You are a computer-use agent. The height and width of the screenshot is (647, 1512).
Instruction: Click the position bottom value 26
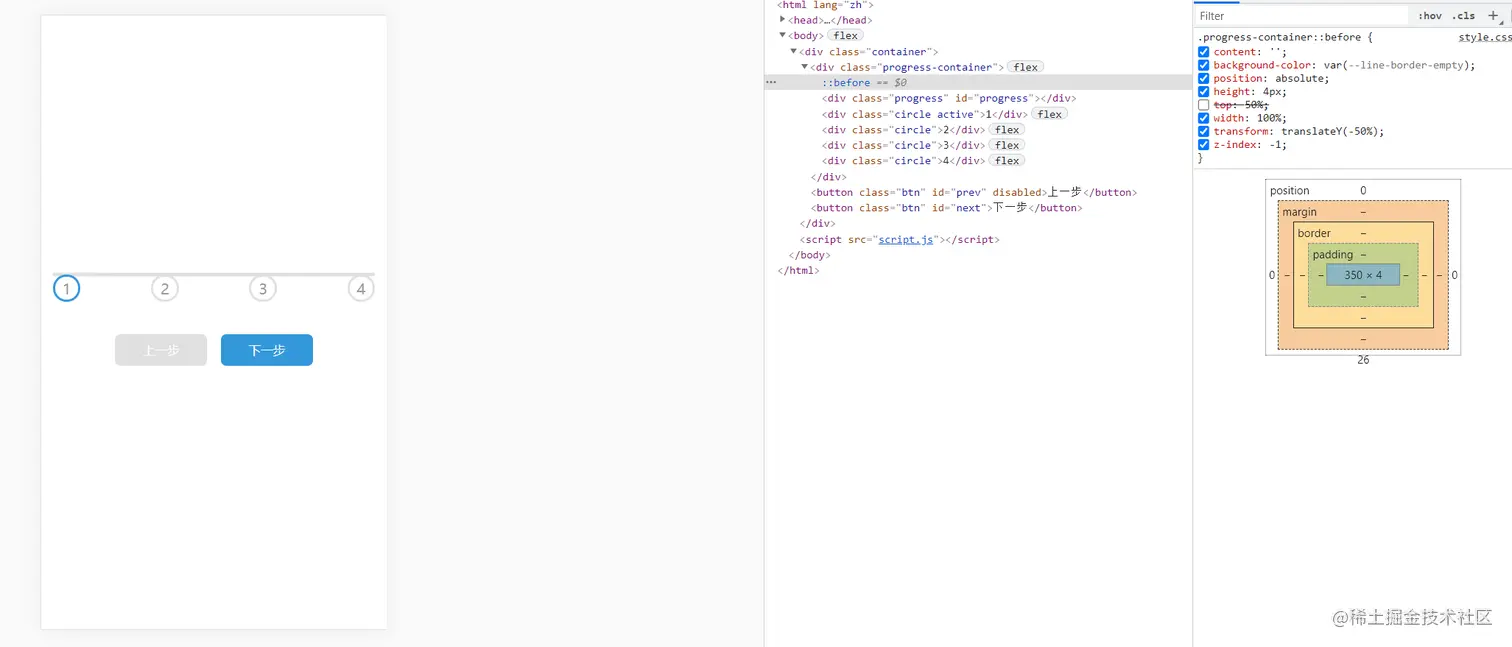(x=1363, y=360)
